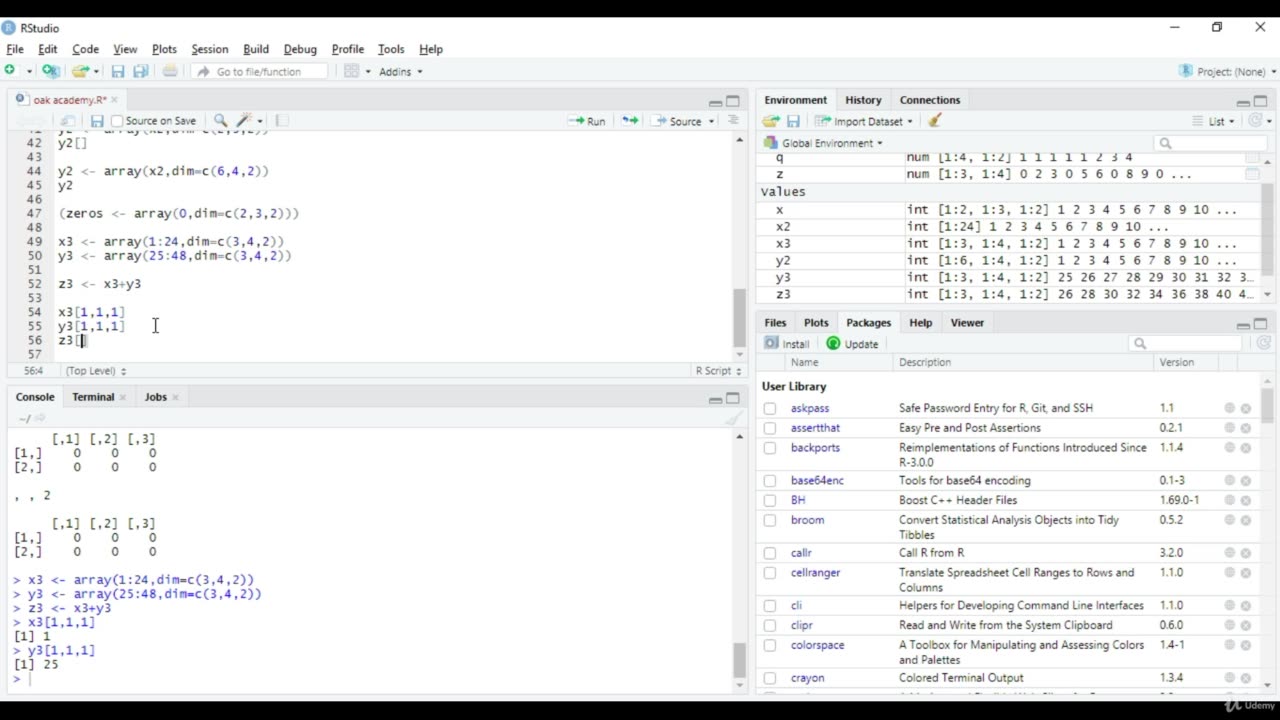Image resolution: width=1280 pixels, height=720 pixels.
Task: Show document outline icon in editor
Action: coord(733,121)
